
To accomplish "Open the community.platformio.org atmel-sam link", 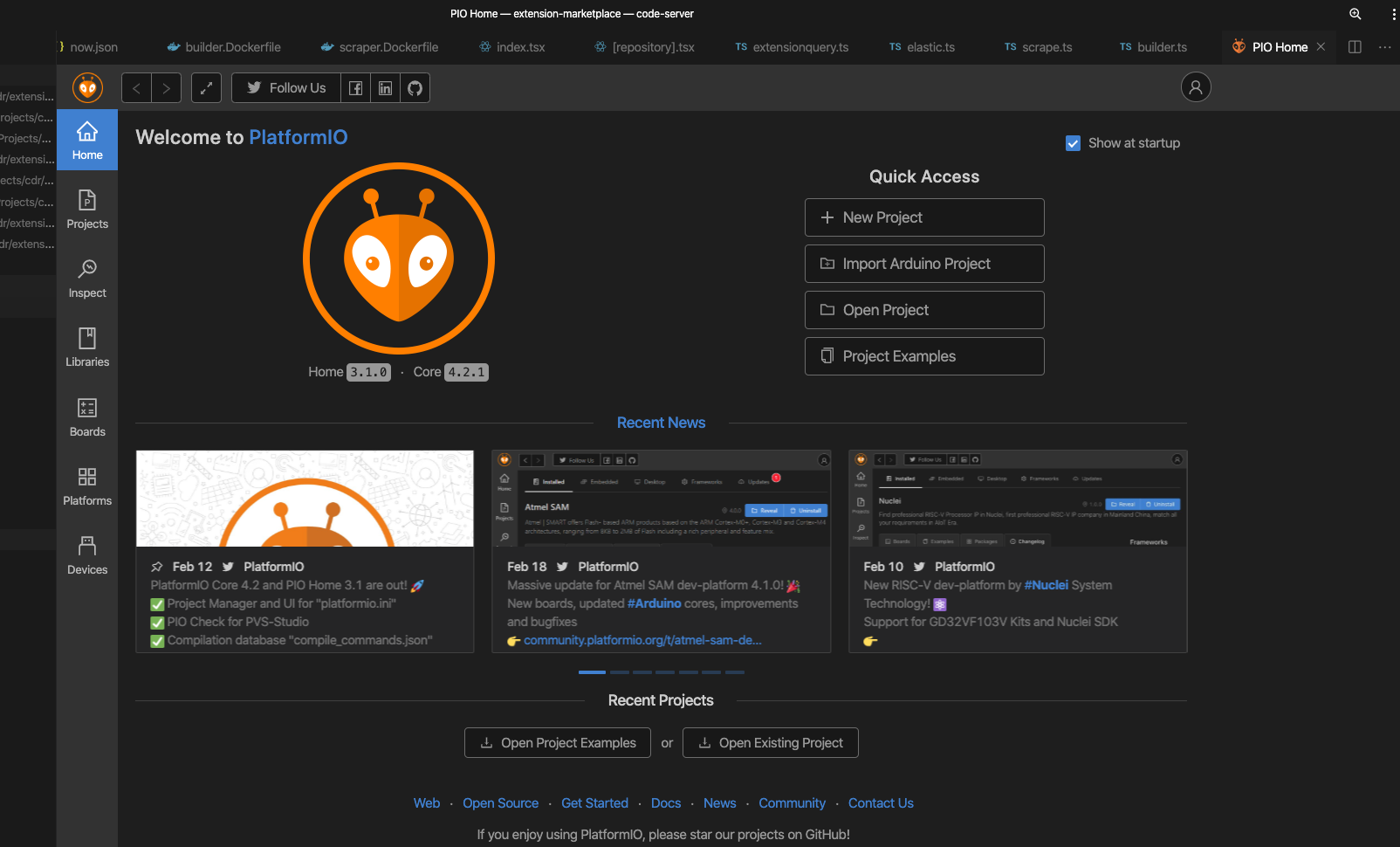I will coord(642,640).
